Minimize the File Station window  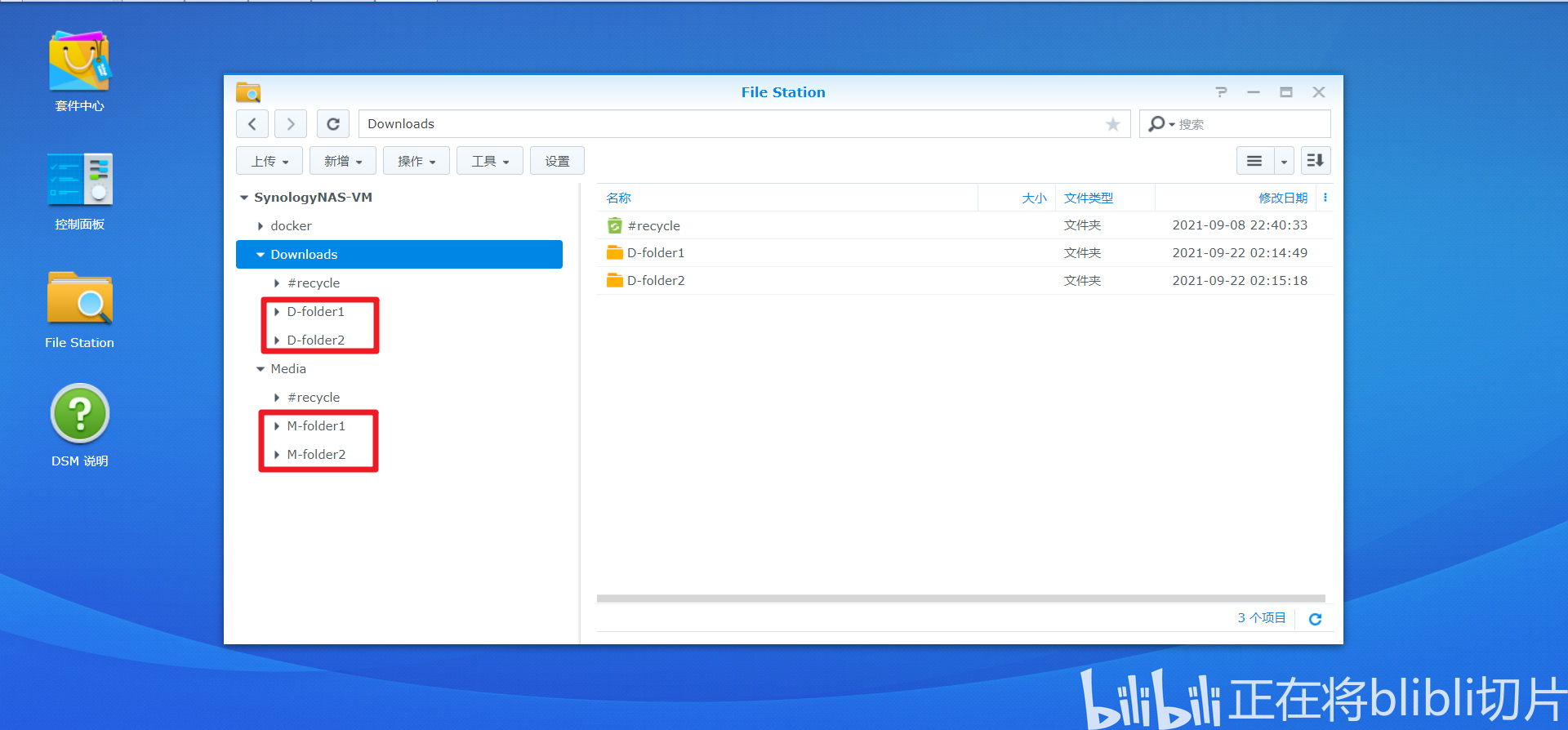pyautogui.click(x=1254, y=92)
